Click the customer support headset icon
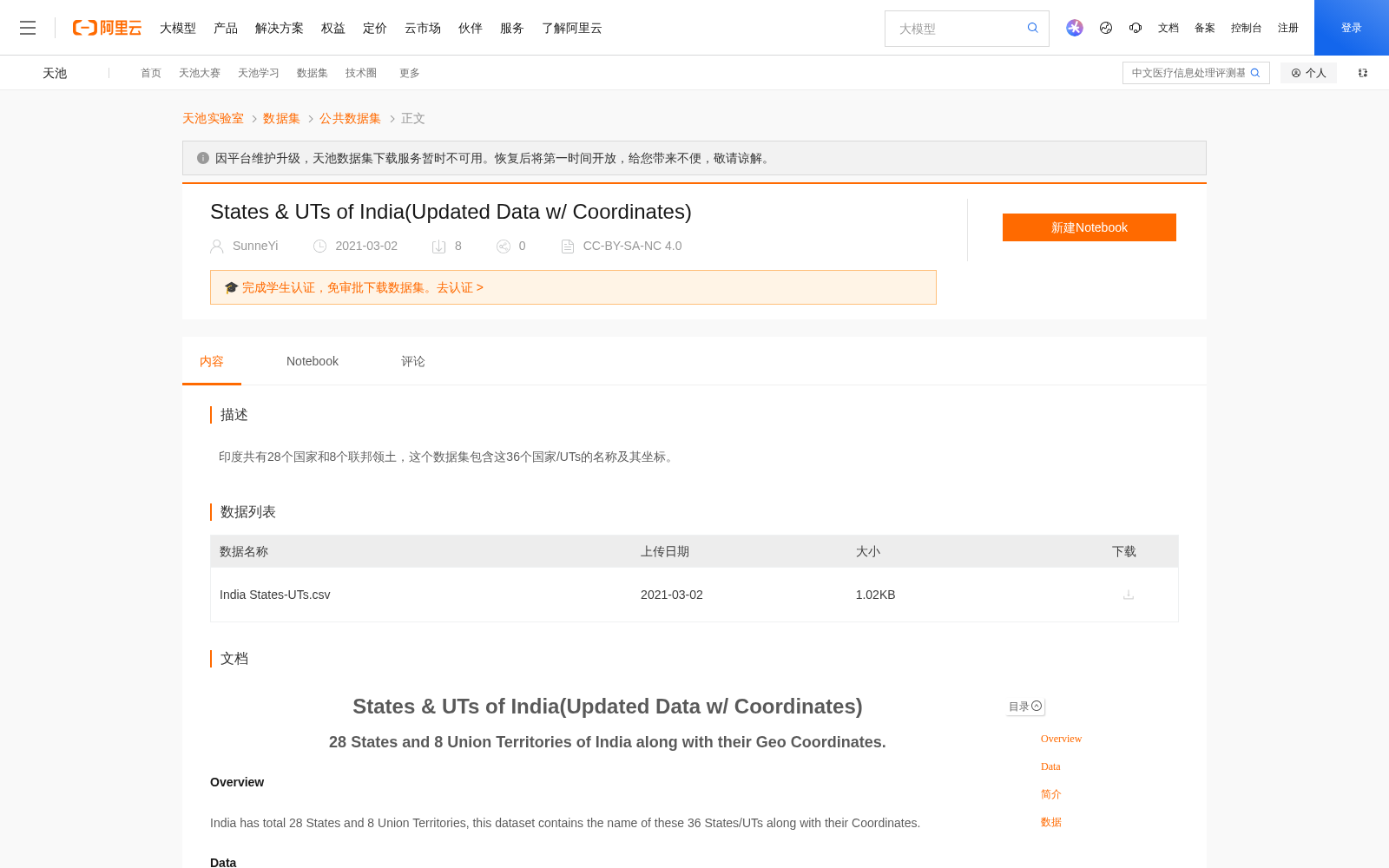The image size is (1389, 868). click(1136, 28)
